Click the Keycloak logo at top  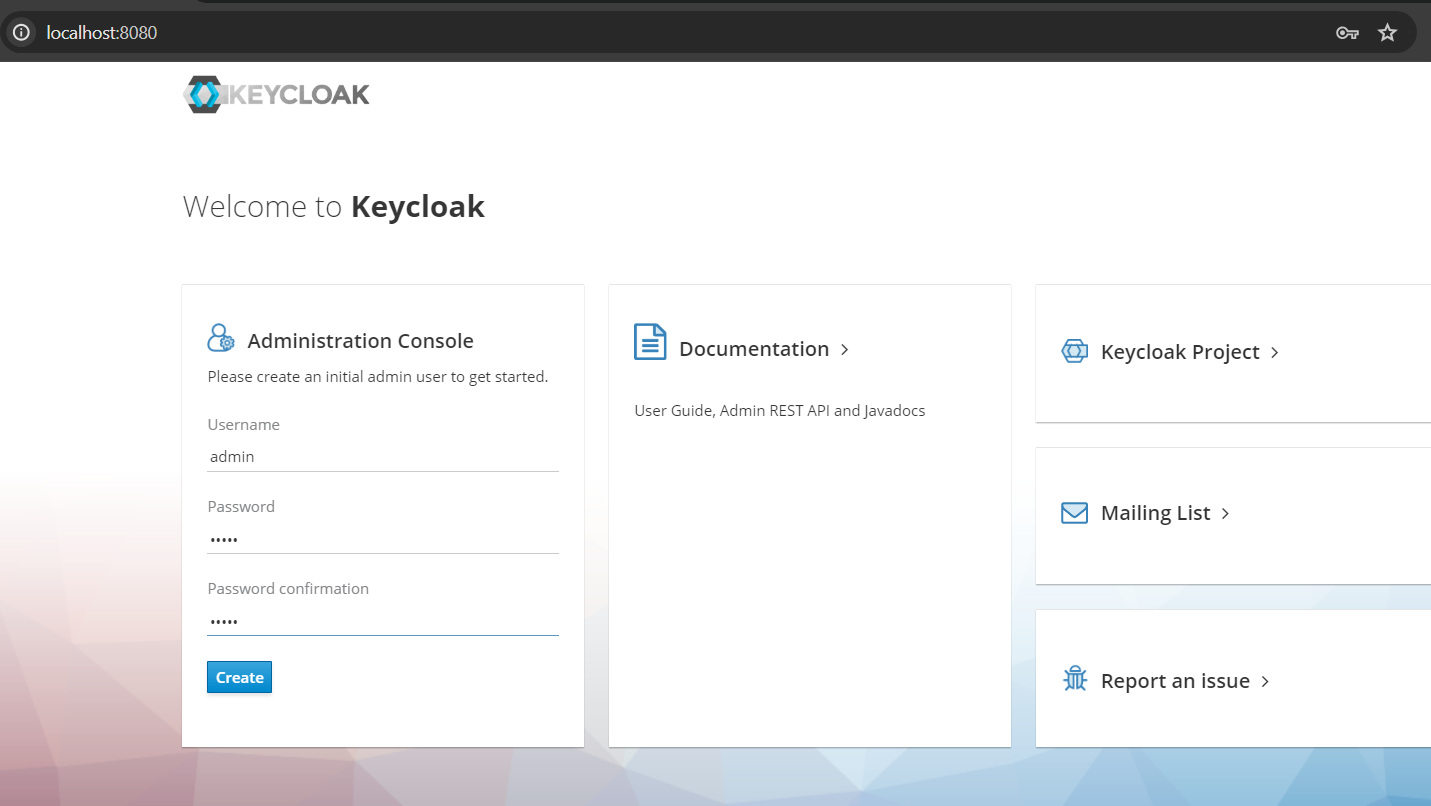[x=277, y=95]
